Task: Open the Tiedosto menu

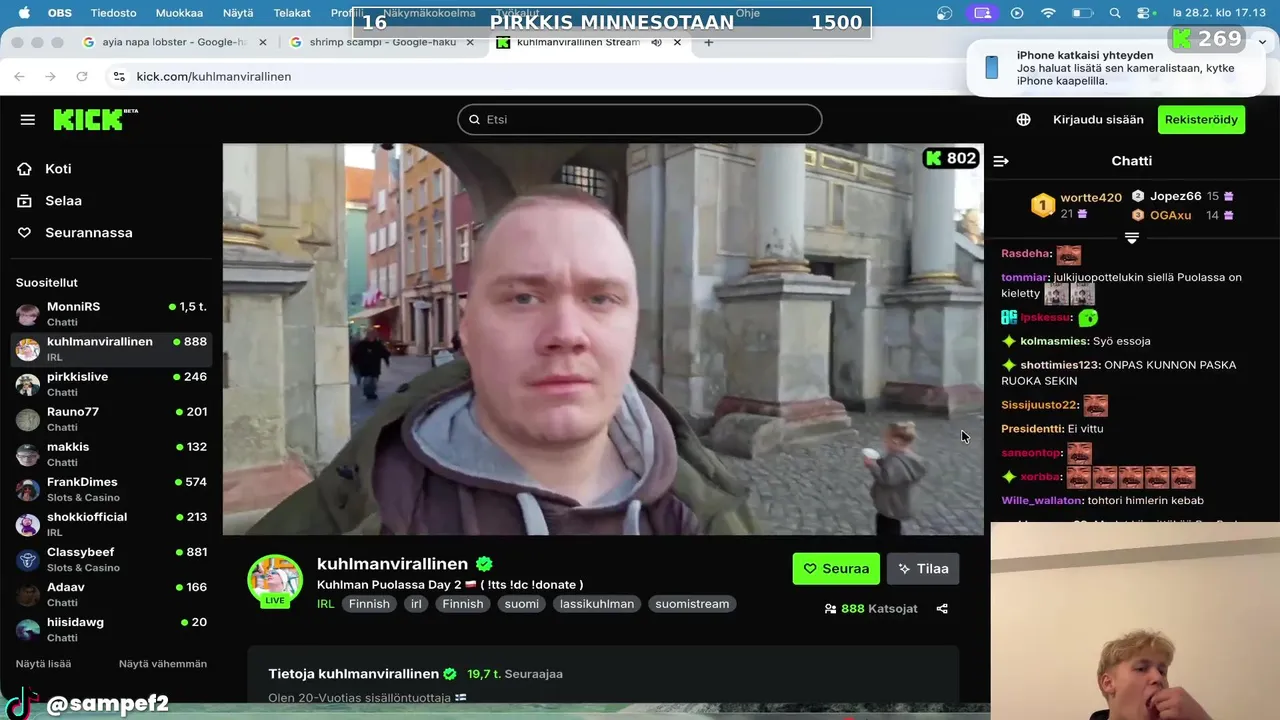Action: (x=113, y=13)
